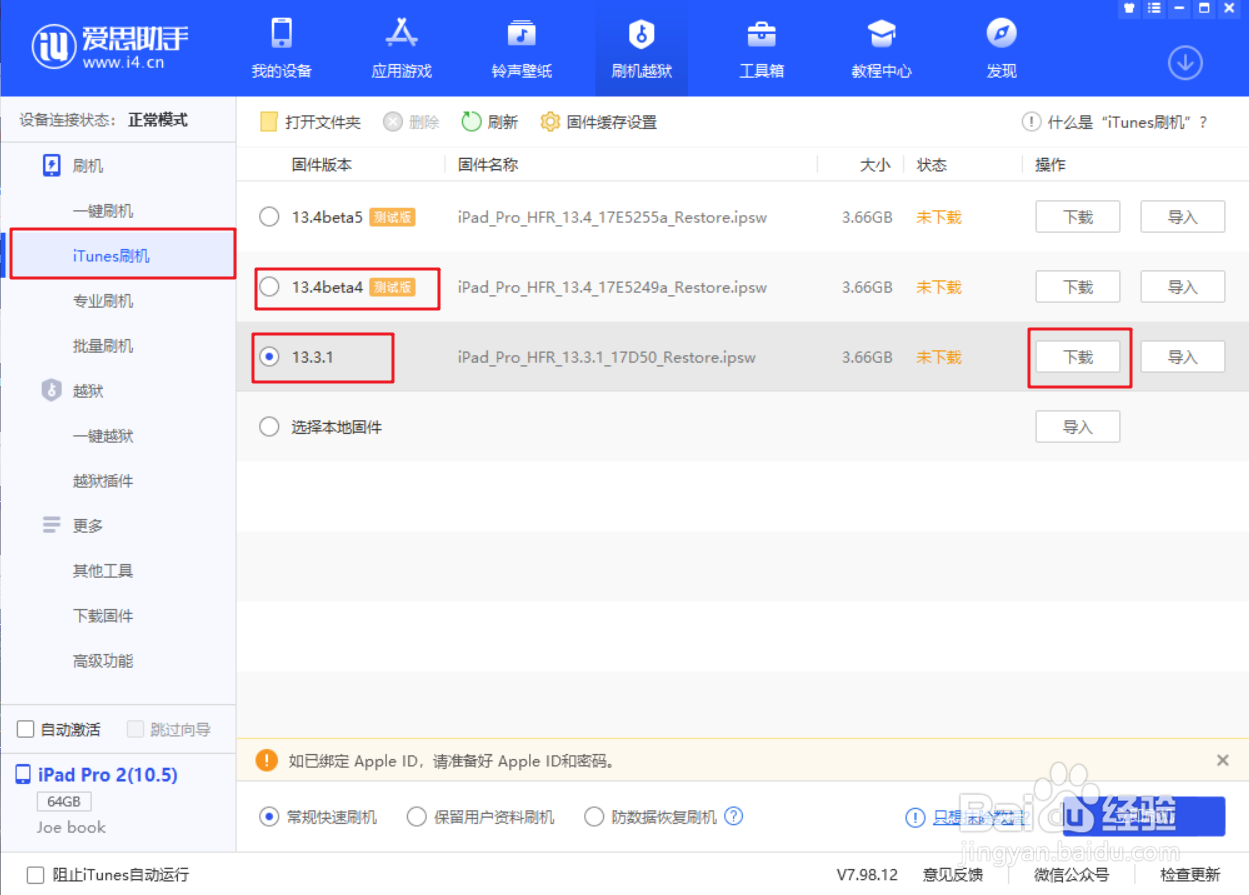Open the 一键越狱 menu item
The image size is (1249, 895).
[103, 435]
